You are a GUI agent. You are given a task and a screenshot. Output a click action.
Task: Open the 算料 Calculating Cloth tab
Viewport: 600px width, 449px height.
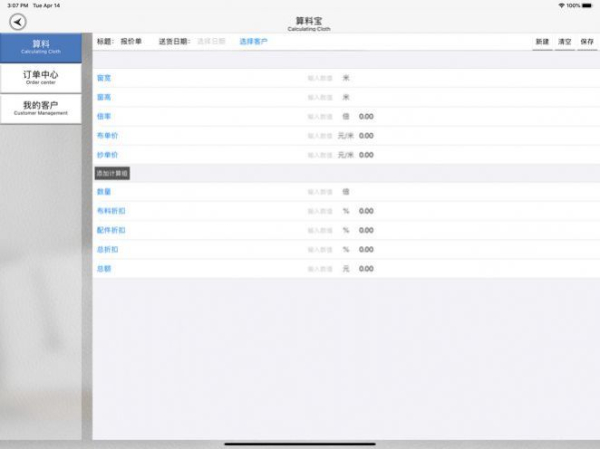[41, 48]
